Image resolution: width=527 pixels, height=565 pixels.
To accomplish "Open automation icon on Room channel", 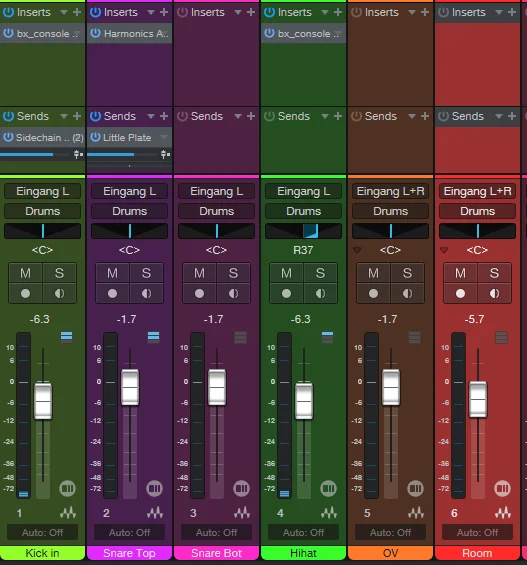I will click(503, 513).
